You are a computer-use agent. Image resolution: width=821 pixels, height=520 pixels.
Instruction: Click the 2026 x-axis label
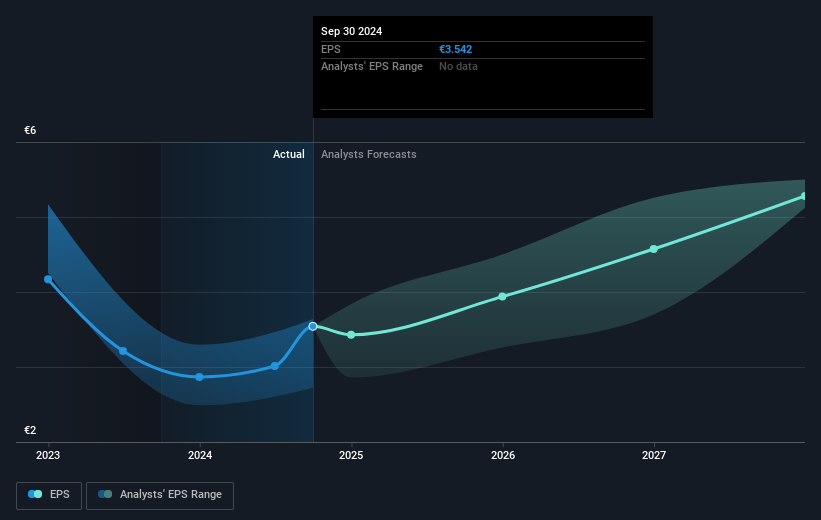[x=503, y=456]
